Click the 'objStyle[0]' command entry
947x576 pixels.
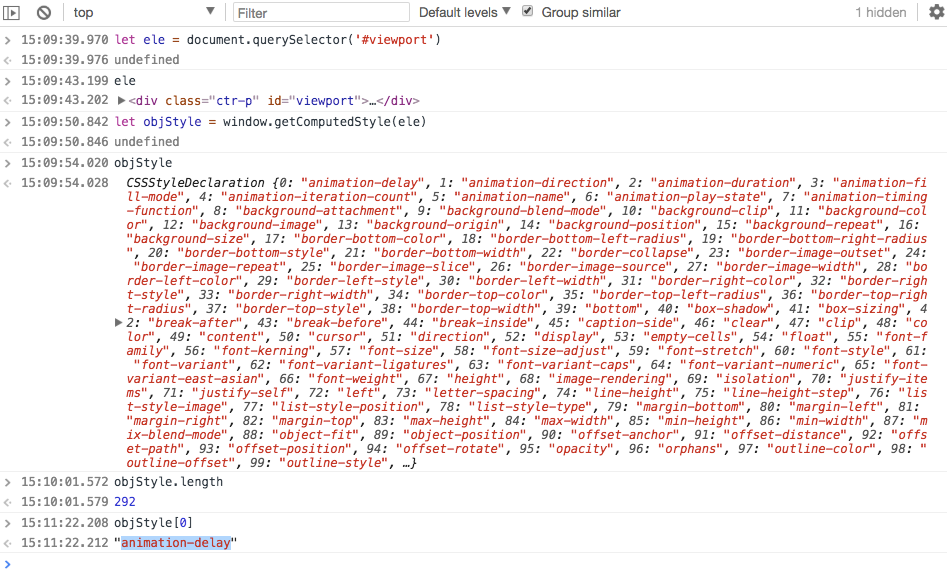click(155, 523)
